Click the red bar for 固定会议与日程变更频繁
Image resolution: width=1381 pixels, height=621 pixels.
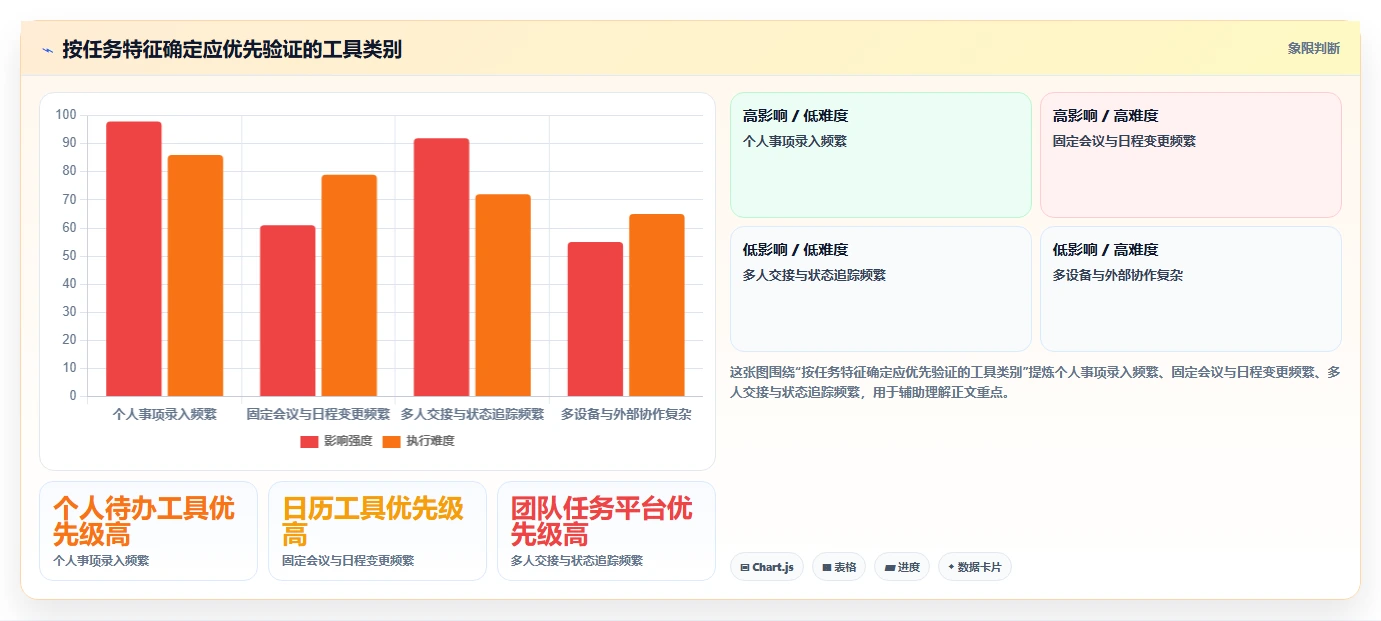pyautogui.click(x=288, y=311)
